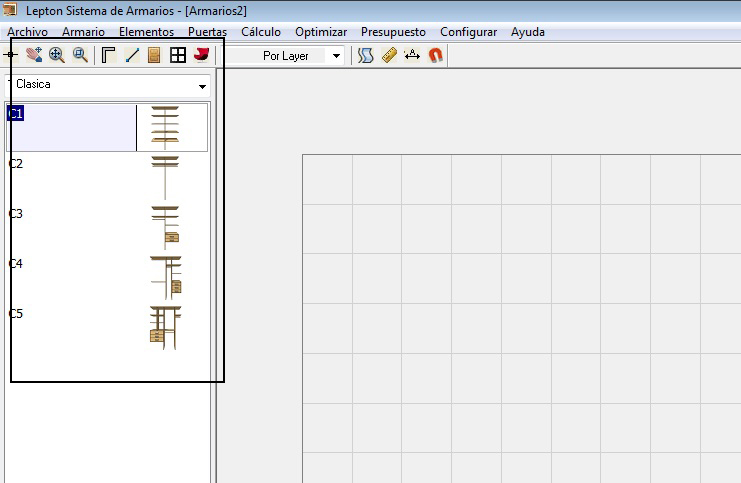Image resolution: width=741 pixels, height=483 pixels.
Task: Click the four-pane grid icon
Action: (x=178, y=55)
